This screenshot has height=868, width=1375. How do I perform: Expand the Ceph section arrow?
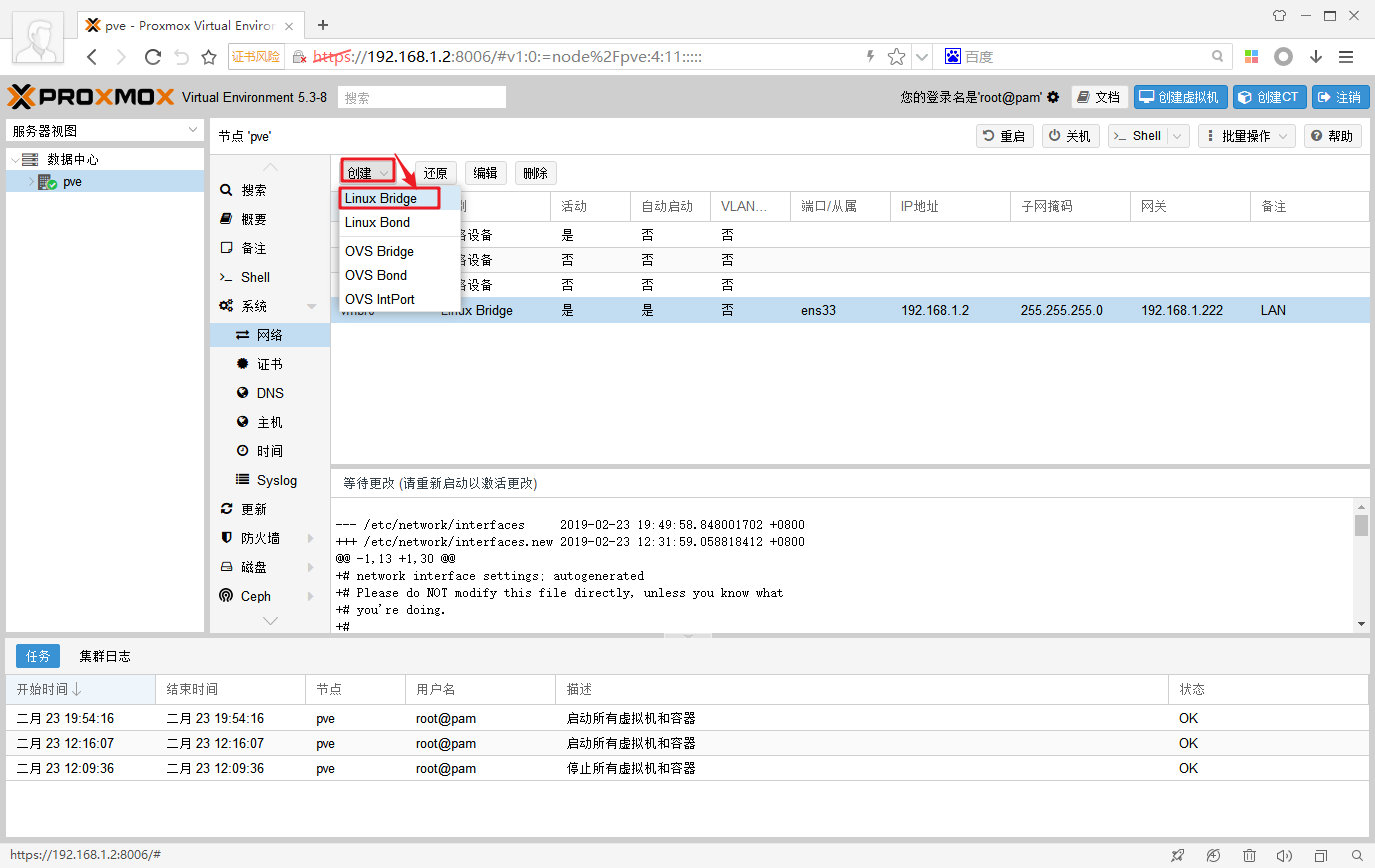[311, 596]
